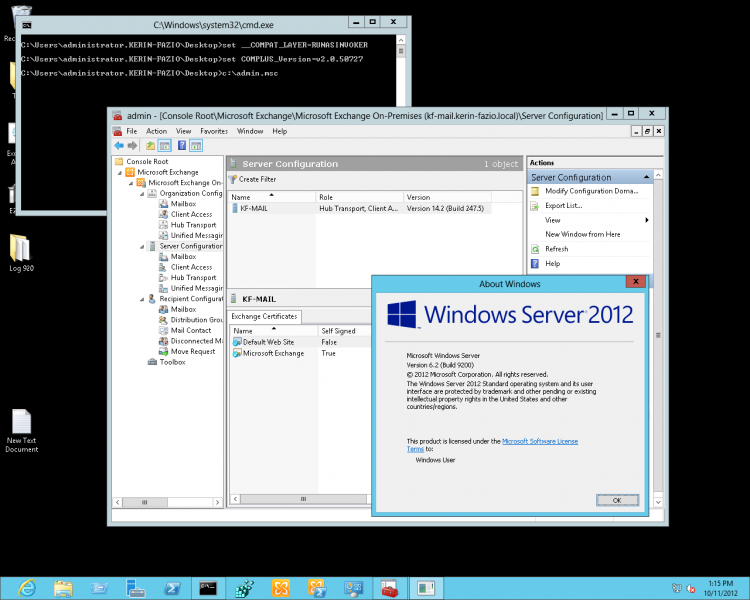Open Help menu in menu bar
Image resolution: width=750 pixels, height=600 pixels.
280,131
